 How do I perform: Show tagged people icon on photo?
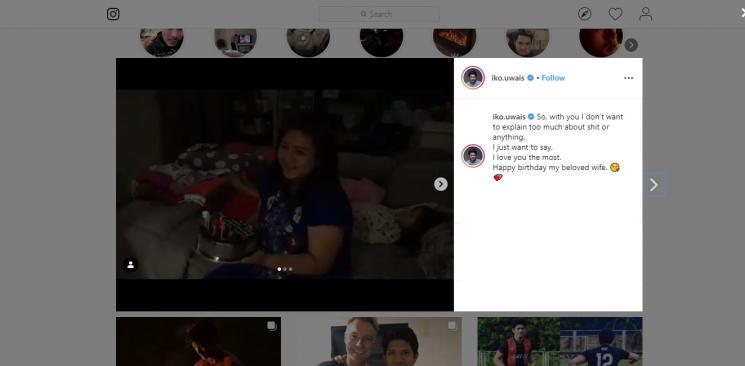click(x=130, y=265)
